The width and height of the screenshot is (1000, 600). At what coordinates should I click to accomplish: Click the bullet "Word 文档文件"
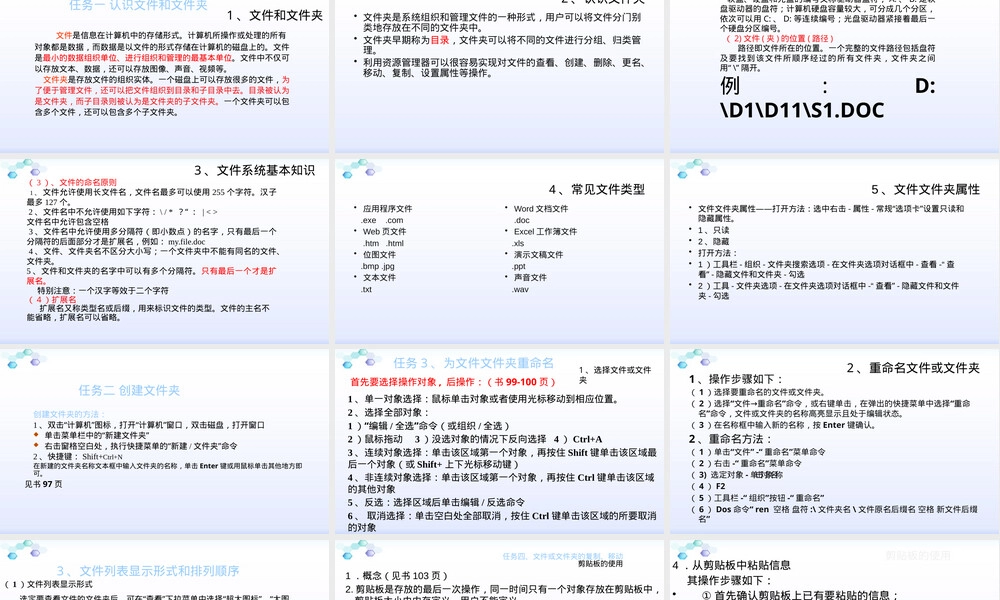click(541, 209)
